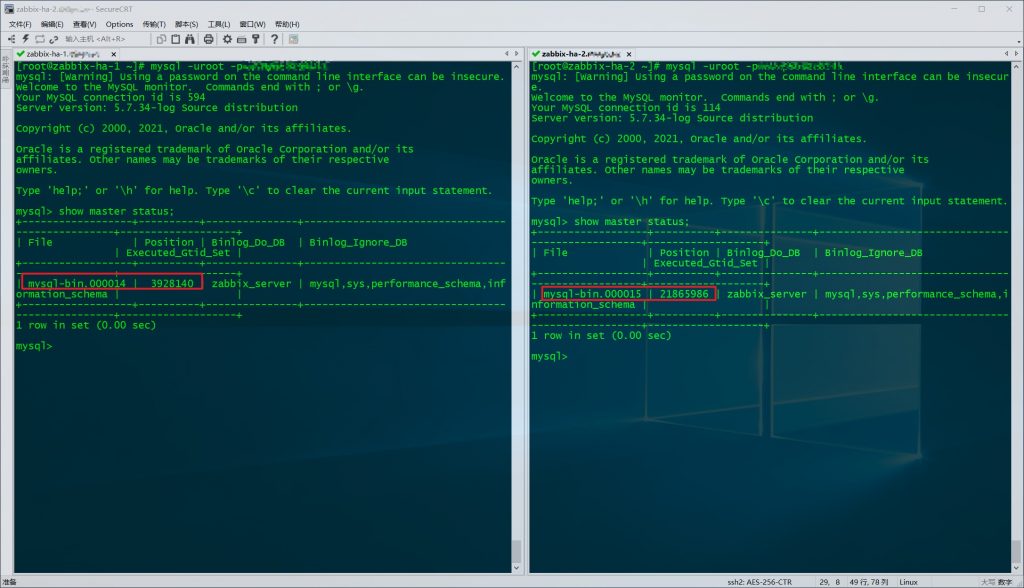Click 'Linux' emulation in status bar
The width and height of the screenshot is (1024, 588).
coord(908,582)
